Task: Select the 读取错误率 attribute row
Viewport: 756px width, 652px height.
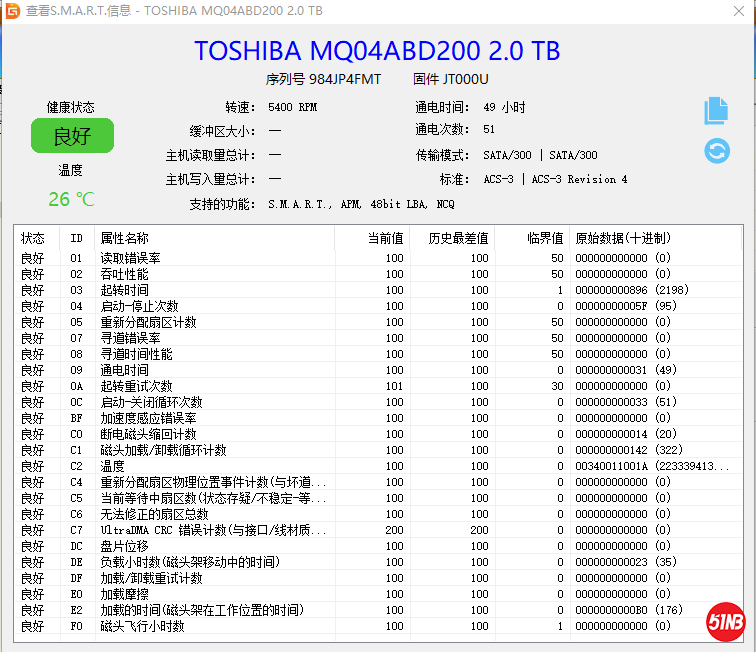Action: tap(130, 258)
